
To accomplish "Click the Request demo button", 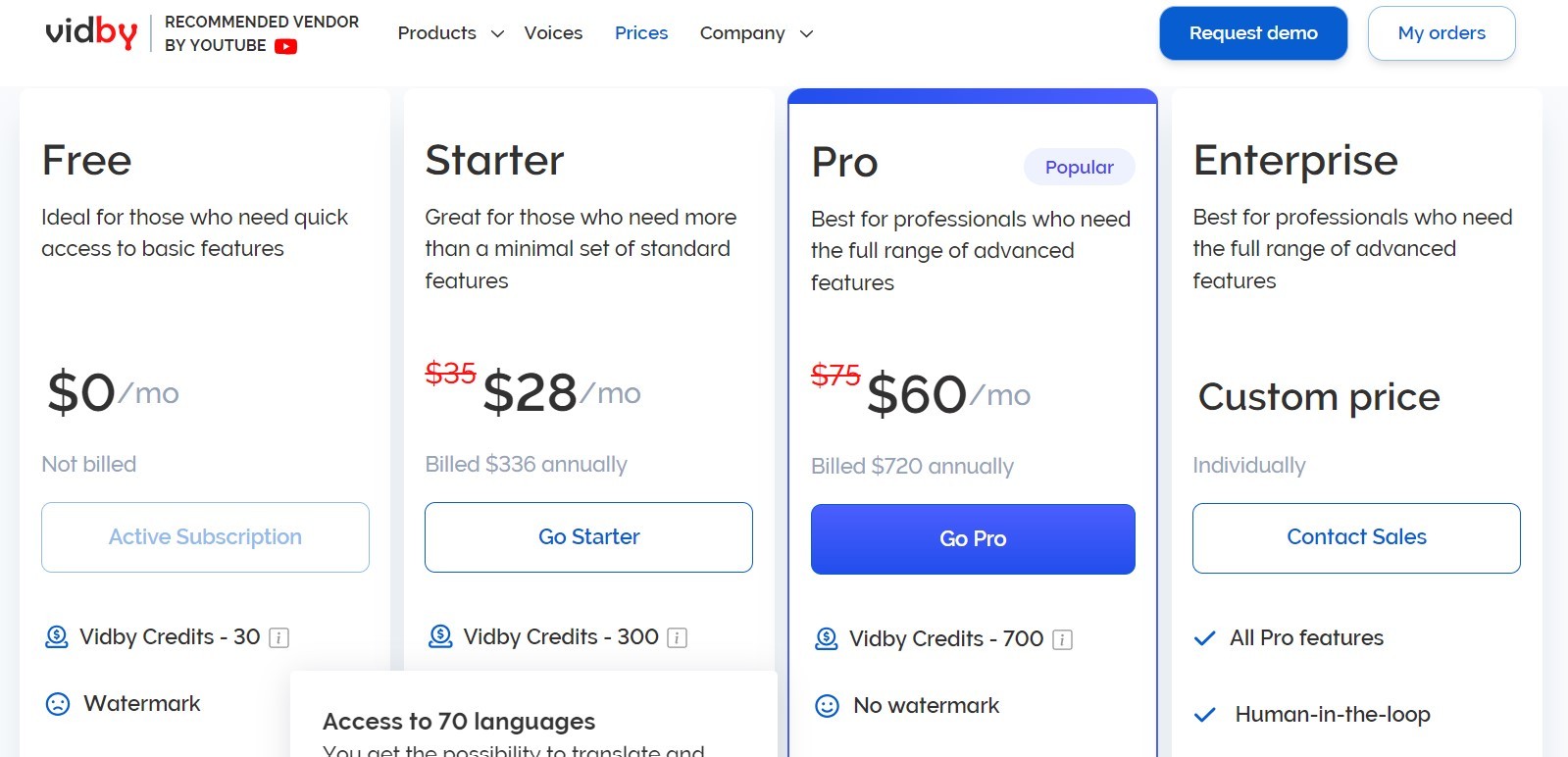I will click(1253, 32).
